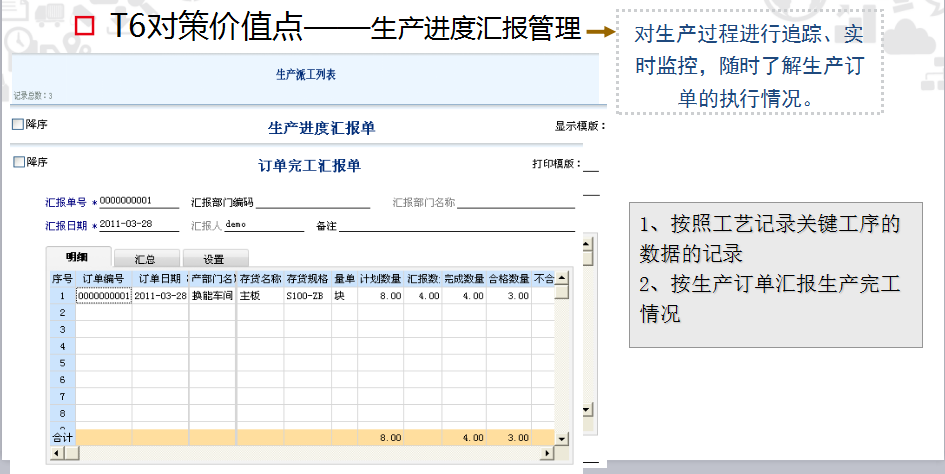
Task: Click the 汇报部门名称 input field
Action: pyautogui.click(x=516, y=202)
